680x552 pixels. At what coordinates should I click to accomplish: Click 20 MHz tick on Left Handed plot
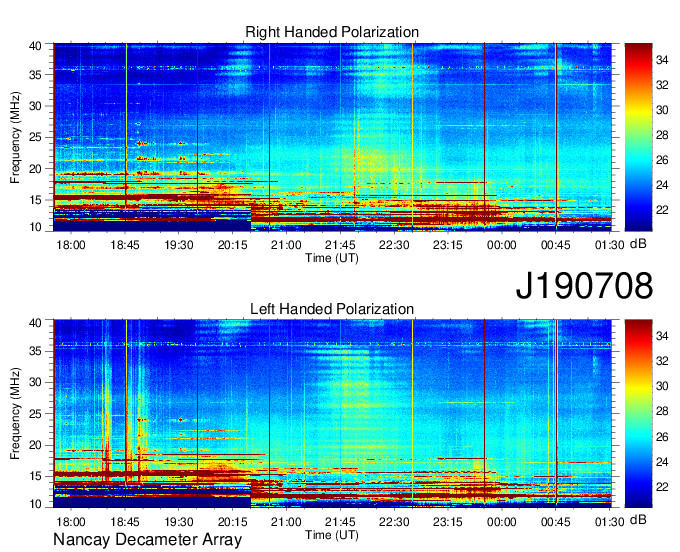(35, 445)
